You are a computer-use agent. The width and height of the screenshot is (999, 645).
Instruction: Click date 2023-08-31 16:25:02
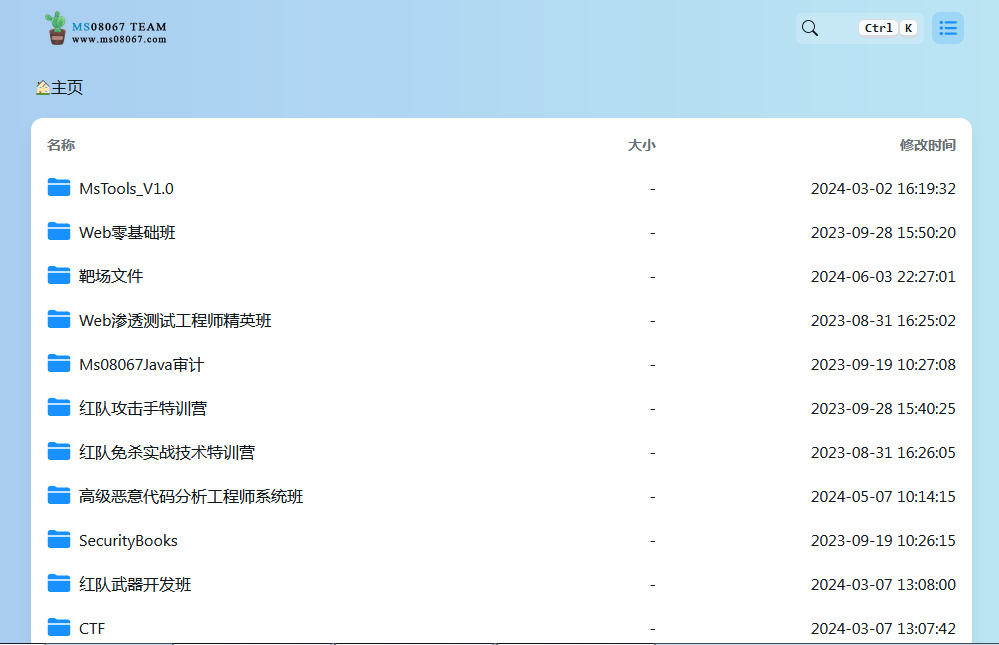coord(883,321)
